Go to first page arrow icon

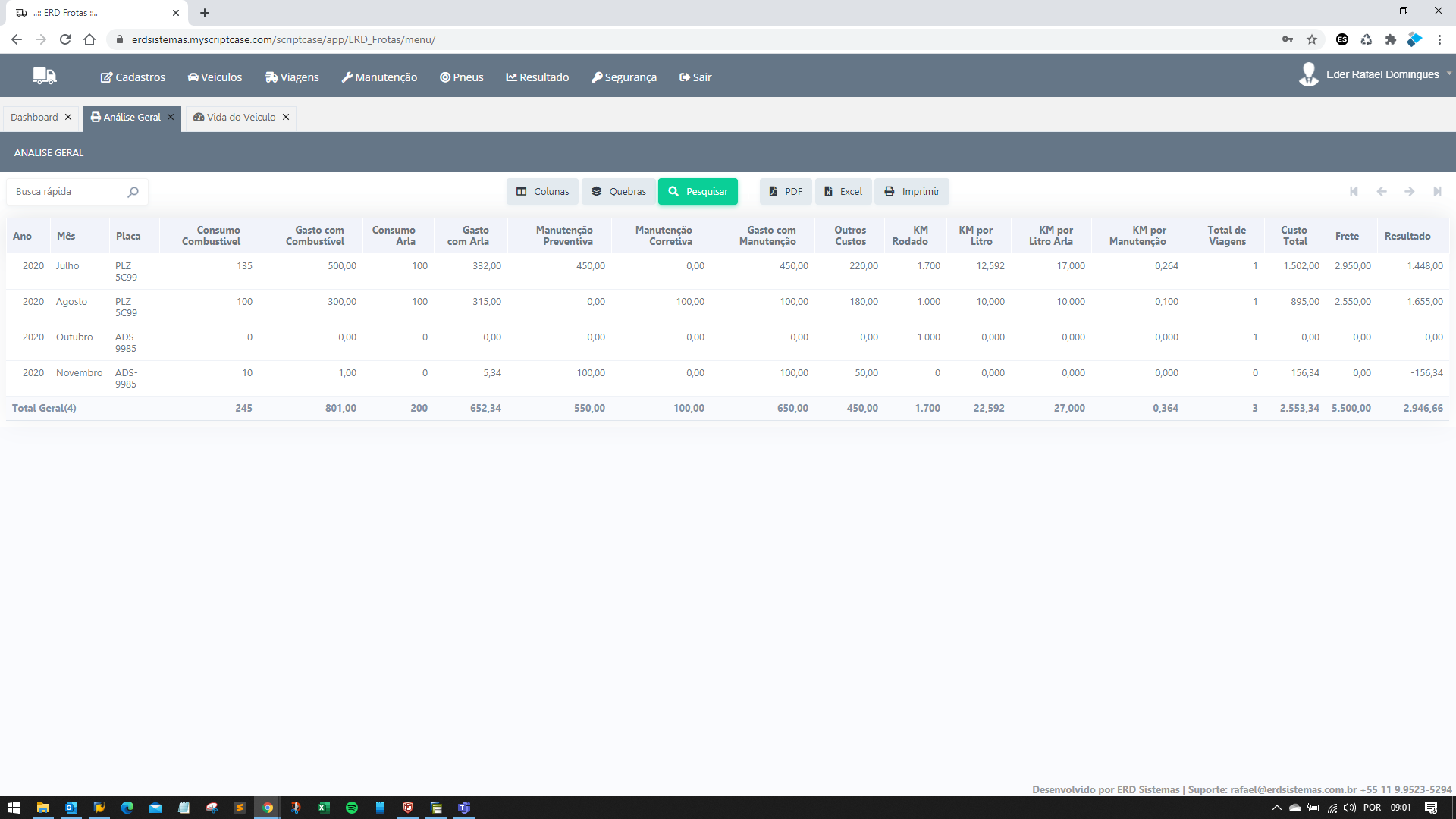pyautogui.click(x=1354, y=192)
